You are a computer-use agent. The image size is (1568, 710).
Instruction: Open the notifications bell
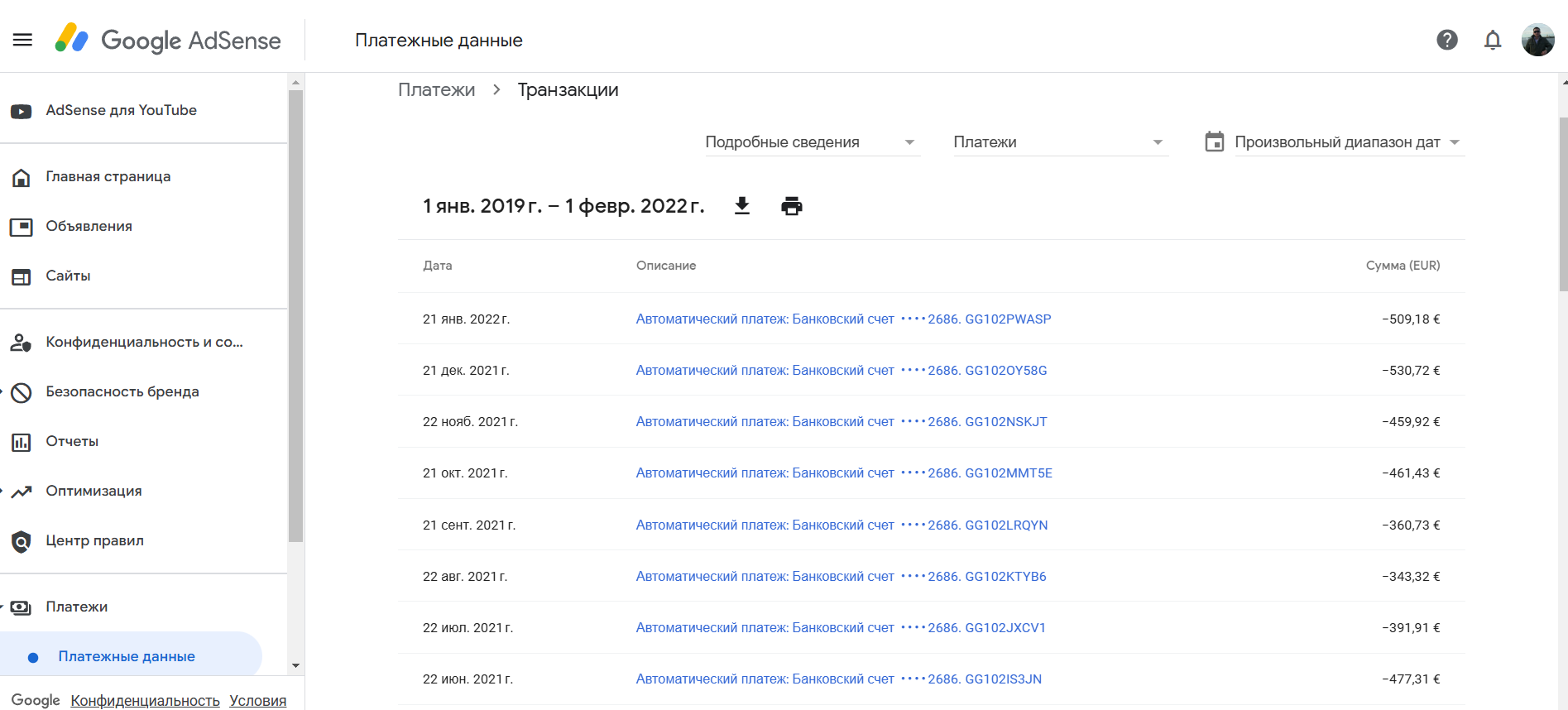click(1493, 40)
